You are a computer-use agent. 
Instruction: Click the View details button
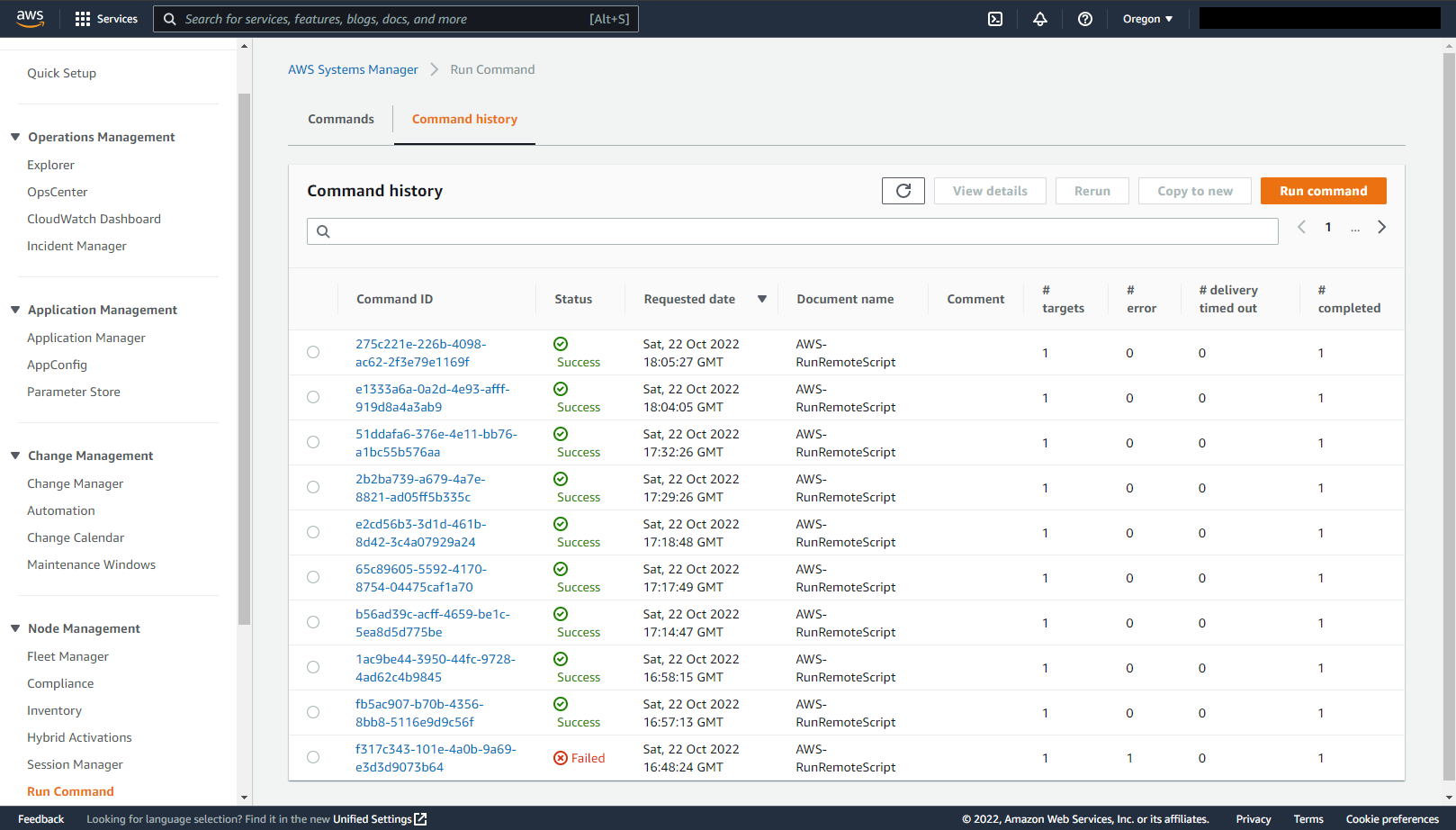[990, 191]
